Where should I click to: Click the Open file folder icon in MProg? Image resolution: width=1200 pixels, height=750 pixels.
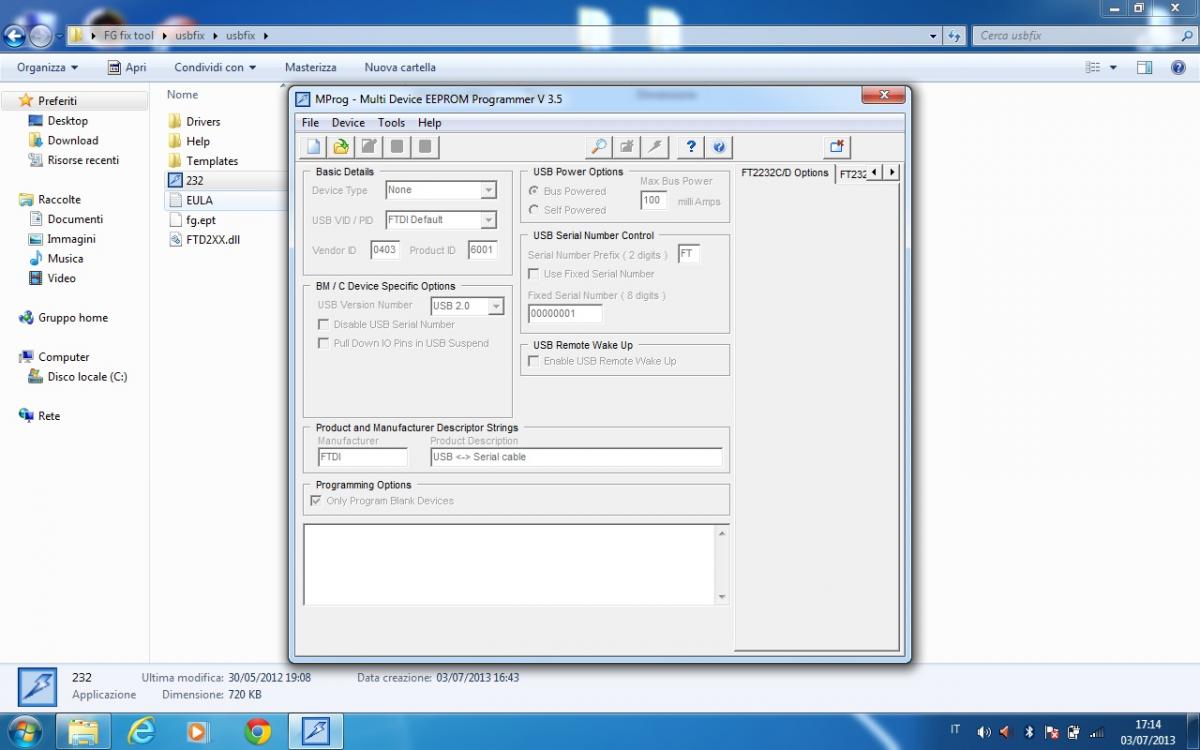tap(341, 147)
